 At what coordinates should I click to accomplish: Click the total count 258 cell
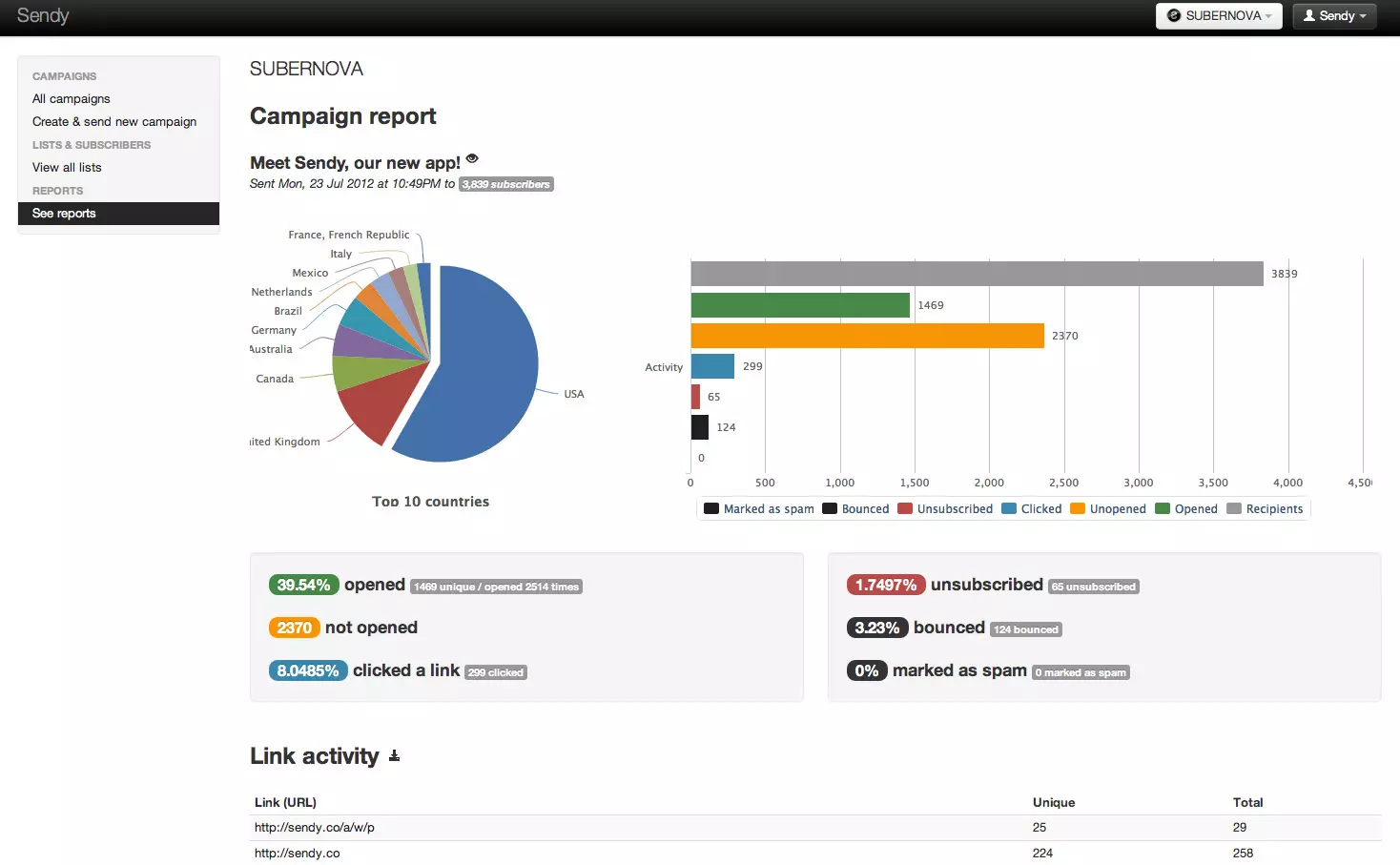1243,853
